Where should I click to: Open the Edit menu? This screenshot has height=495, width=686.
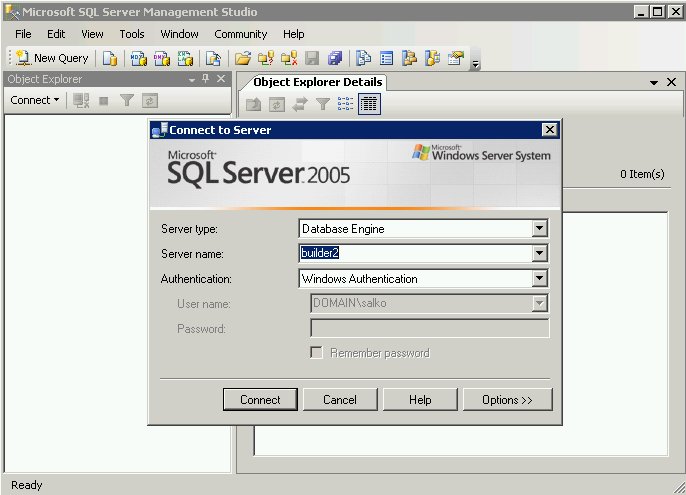coord(56,34)
